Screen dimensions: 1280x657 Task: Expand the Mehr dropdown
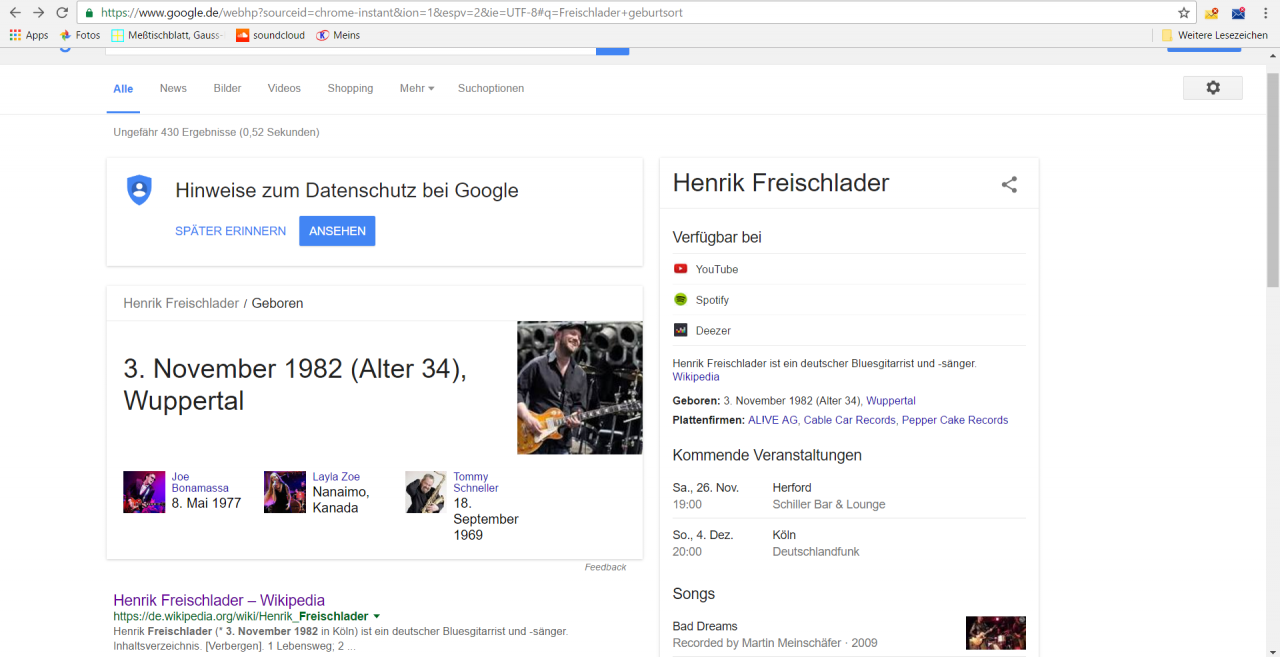coord(417,88)
